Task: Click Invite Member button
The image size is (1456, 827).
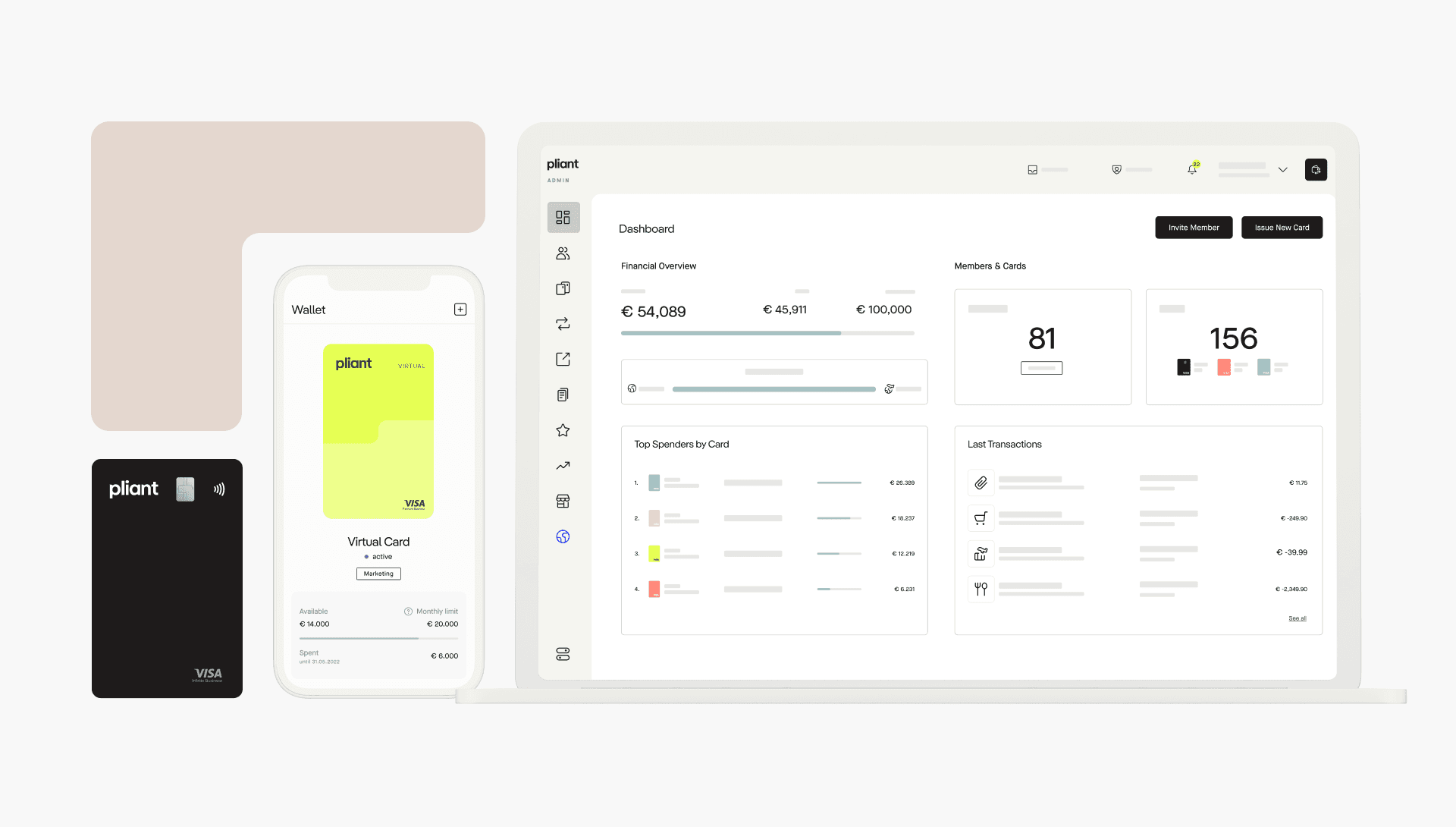Action: click(x=1194, y=228)
